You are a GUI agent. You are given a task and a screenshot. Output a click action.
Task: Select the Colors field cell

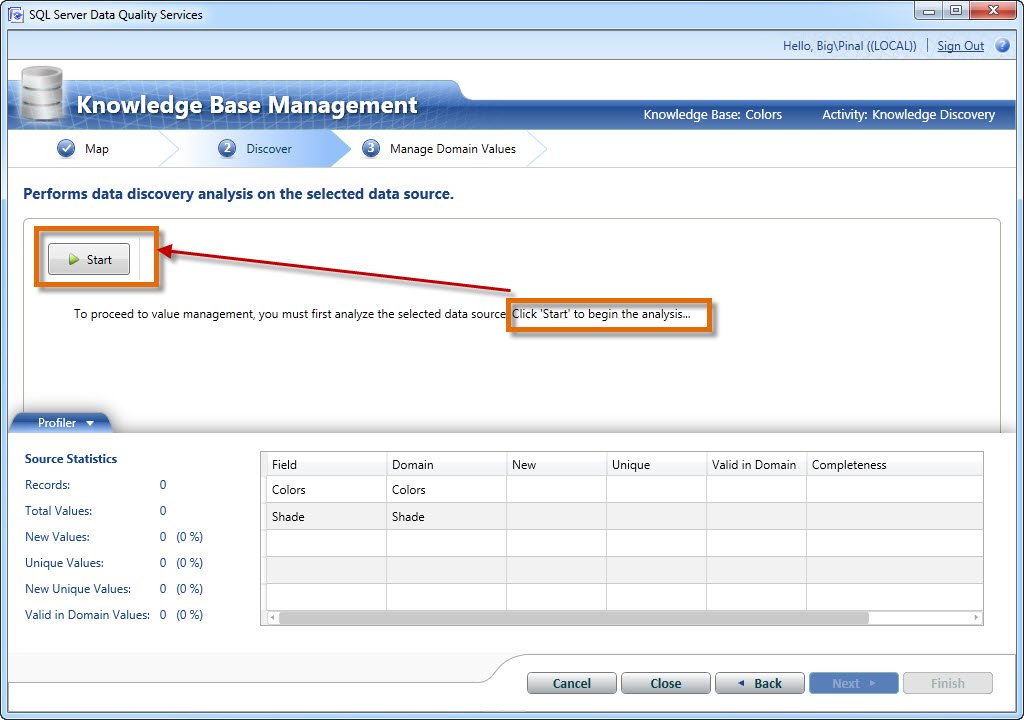327,489
